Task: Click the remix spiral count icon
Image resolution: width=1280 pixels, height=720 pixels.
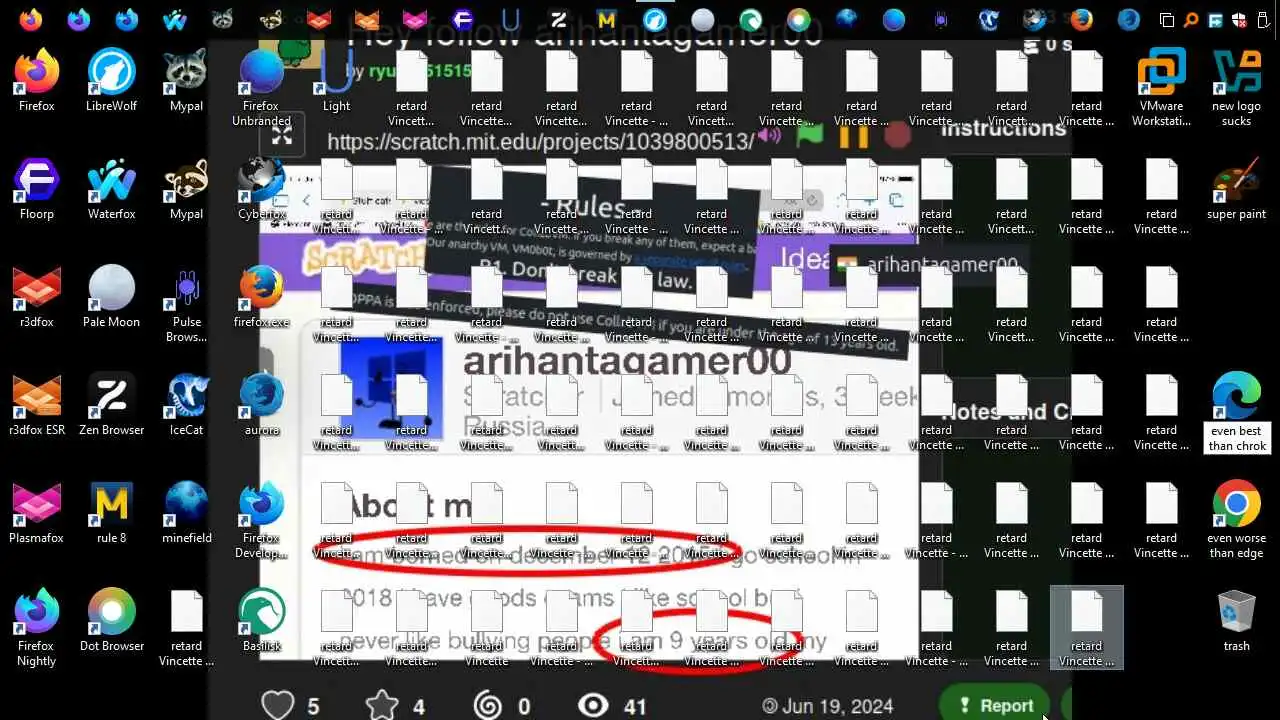Action: click(487, 705)
